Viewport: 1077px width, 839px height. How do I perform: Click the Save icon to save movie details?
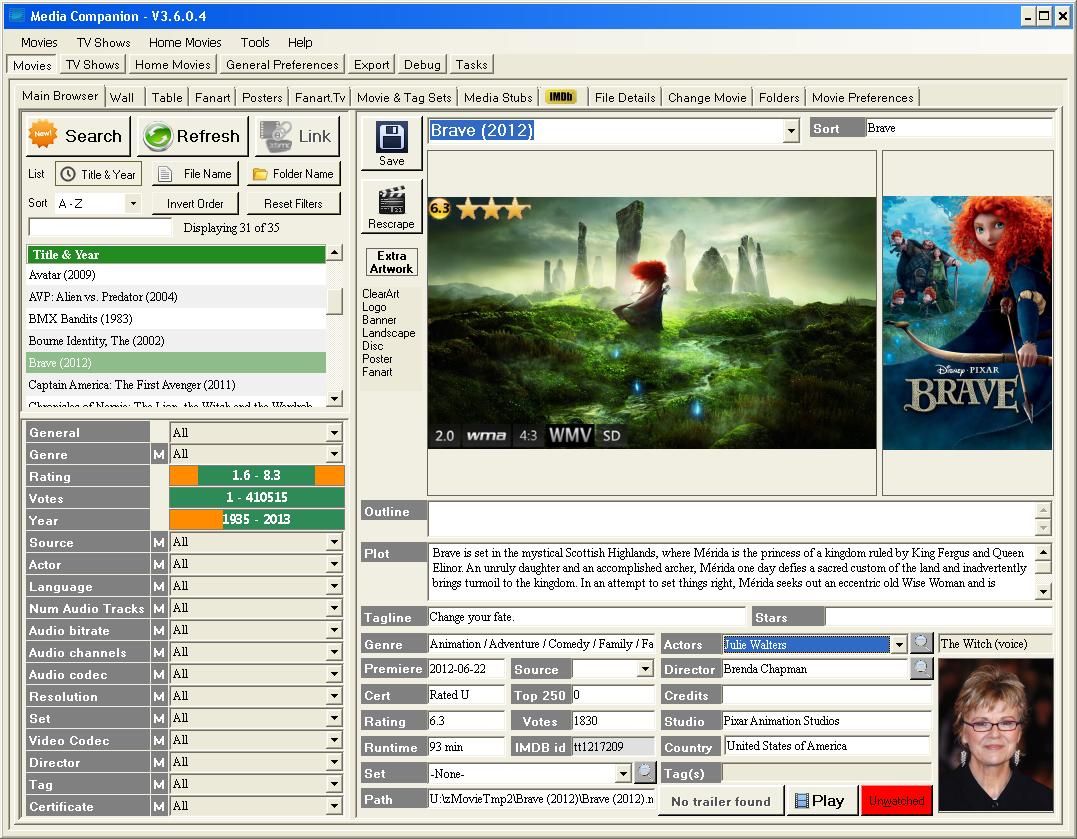click(x=390, y=137)
